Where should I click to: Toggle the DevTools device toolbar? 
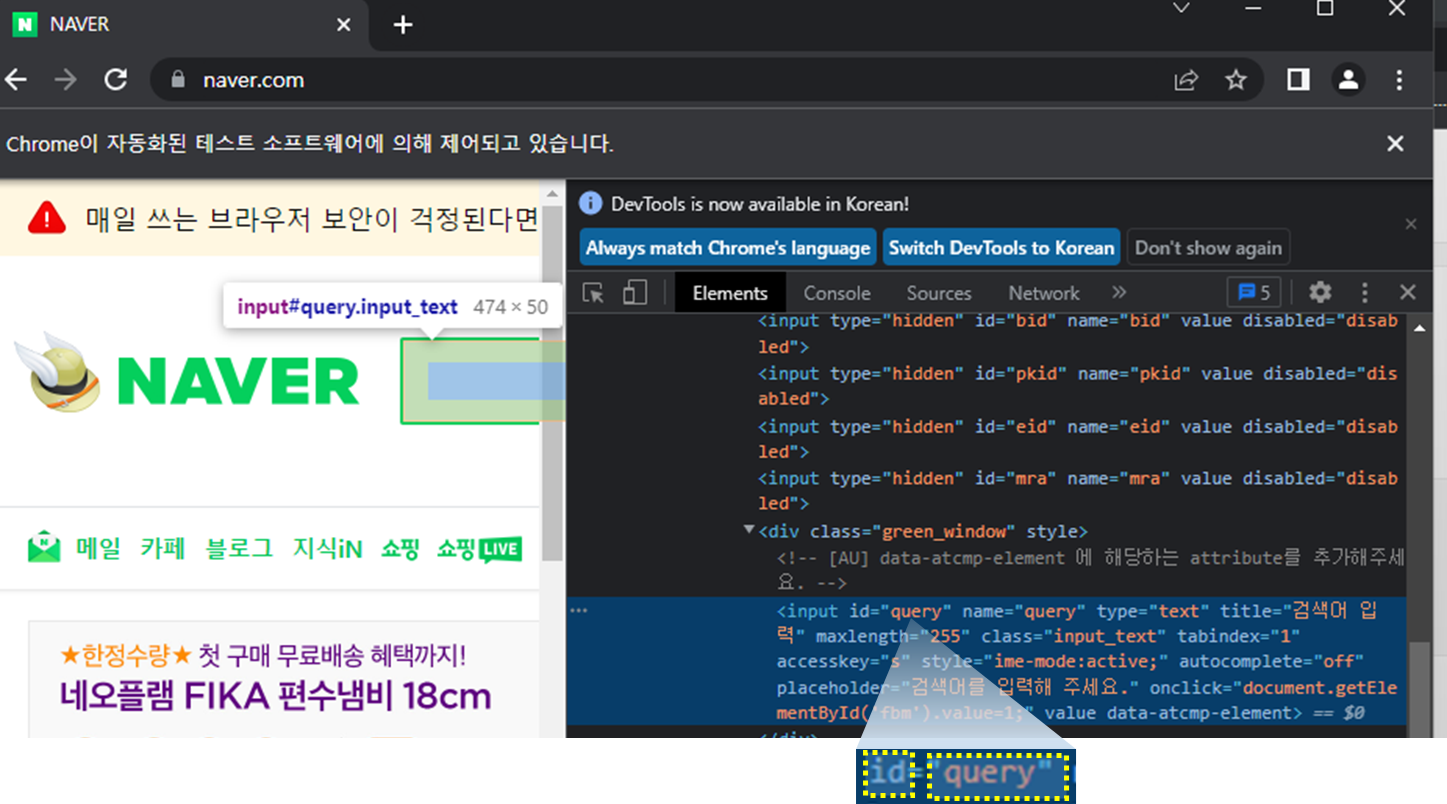(x=634, y=293)
